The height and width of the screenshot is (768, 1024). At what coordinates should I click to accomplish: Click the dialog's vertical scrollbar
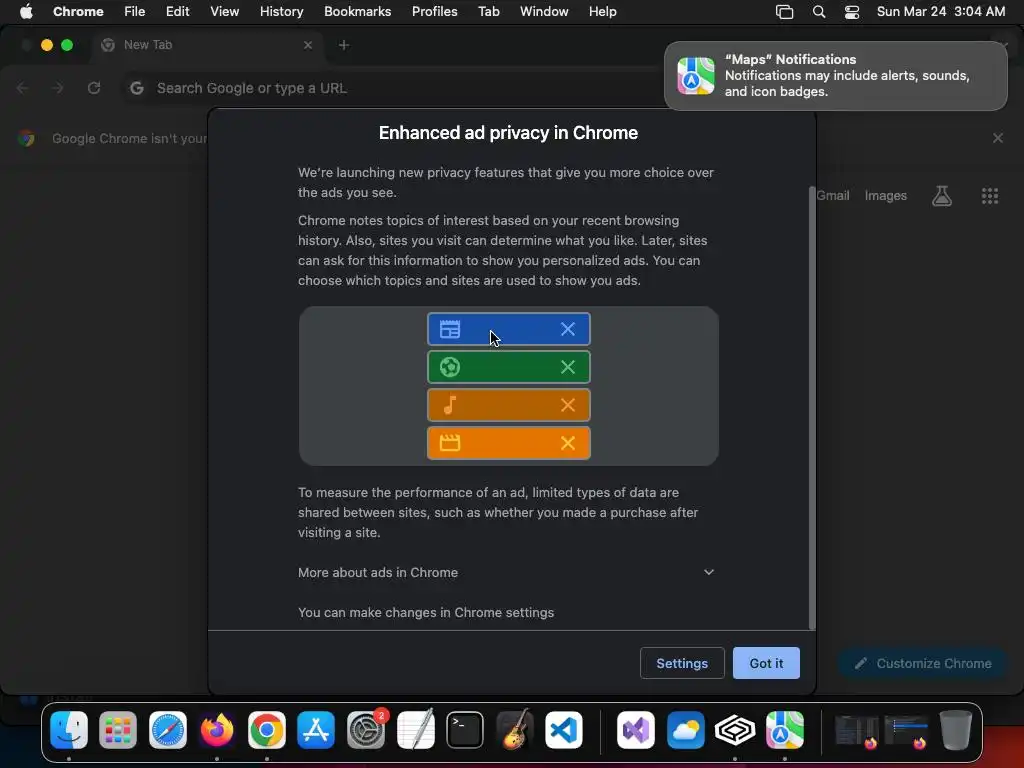tap(812, 408)
